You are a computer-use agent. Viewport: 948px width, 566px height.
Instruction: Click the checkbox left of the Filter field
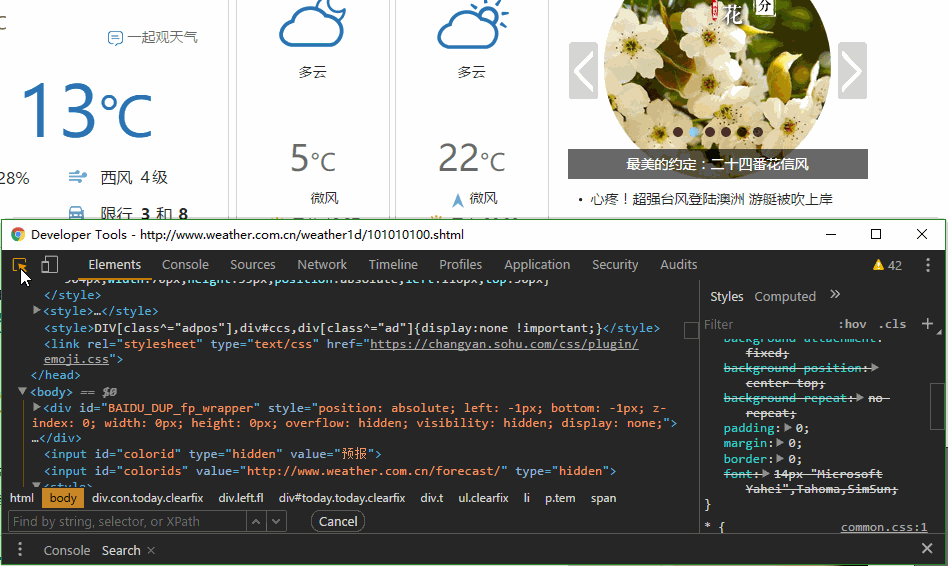coord(691,330)
